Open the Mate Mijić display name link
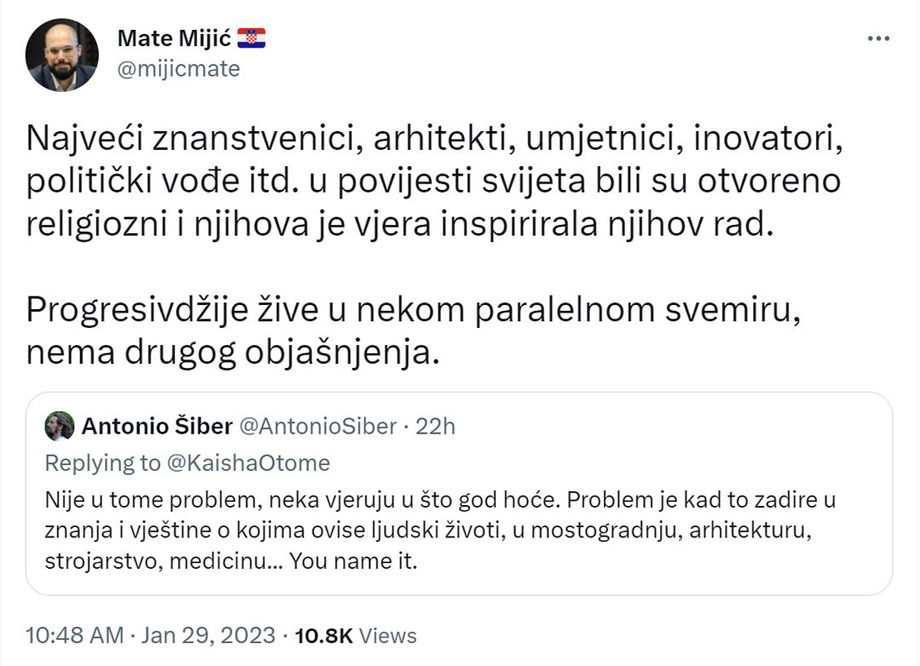920x666 pixels. coord(173,39)
